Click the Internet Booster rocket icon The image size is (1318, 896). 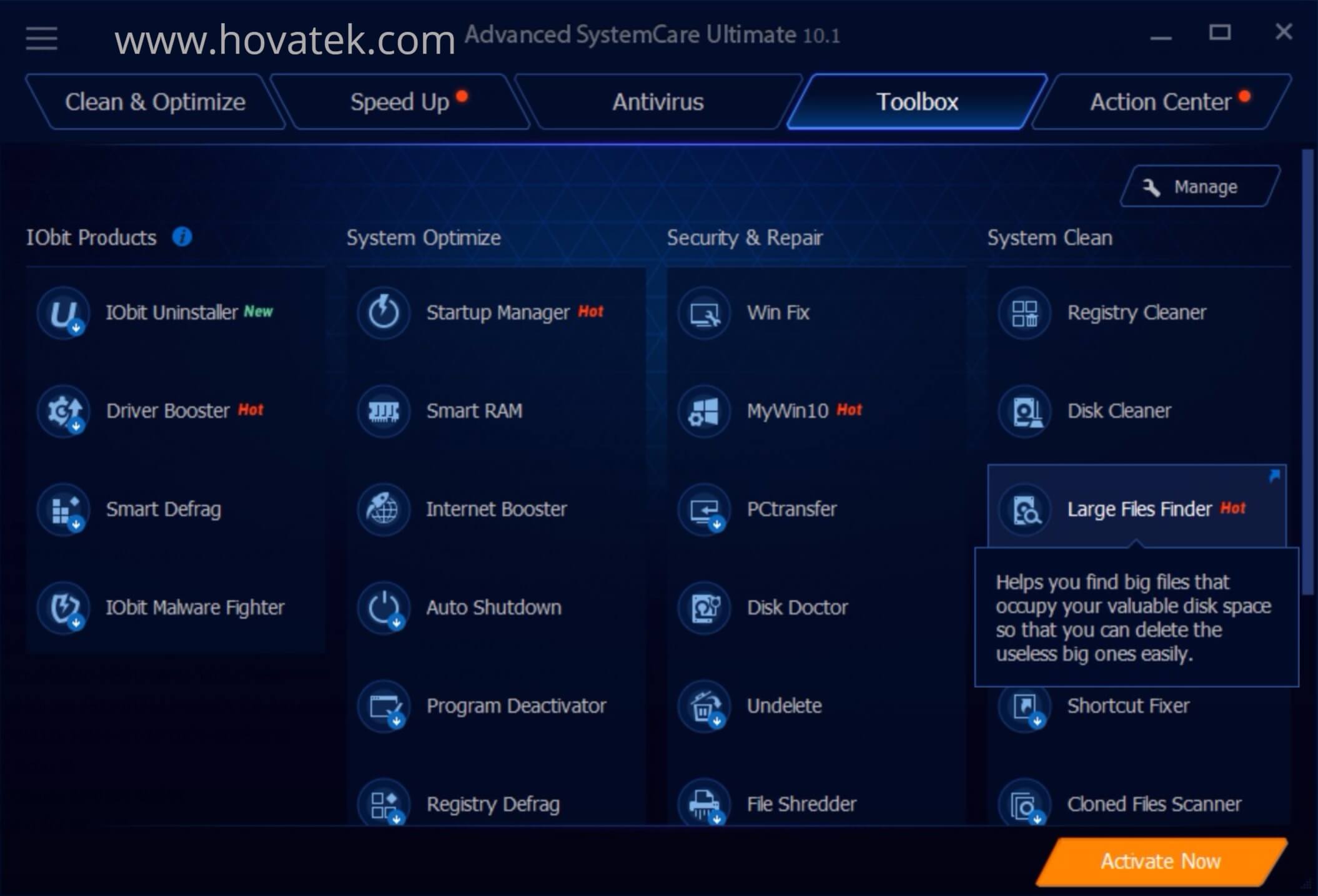[384, 509]
